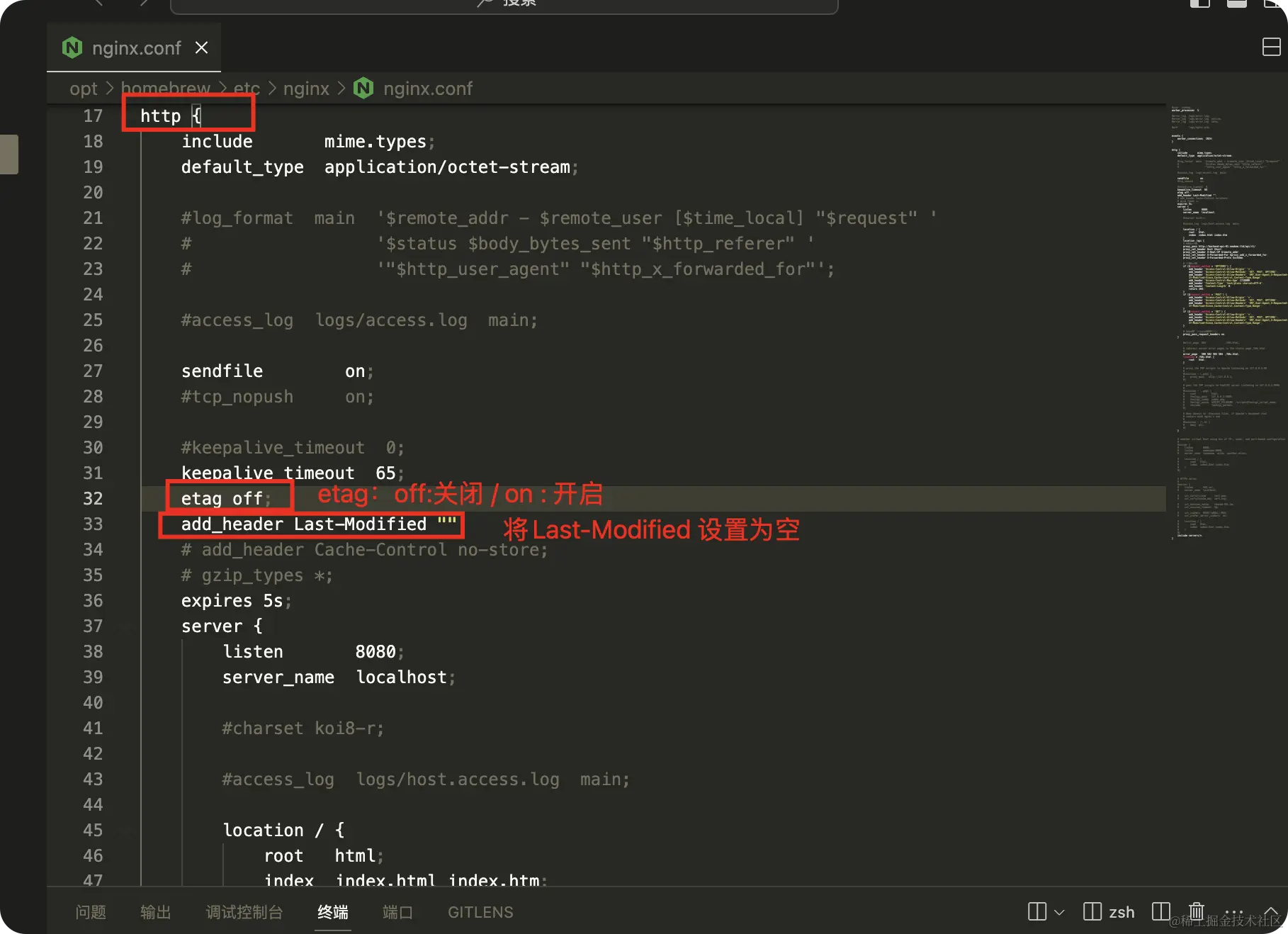Open the 'opt' breadcrumb folder

(84, 89)
